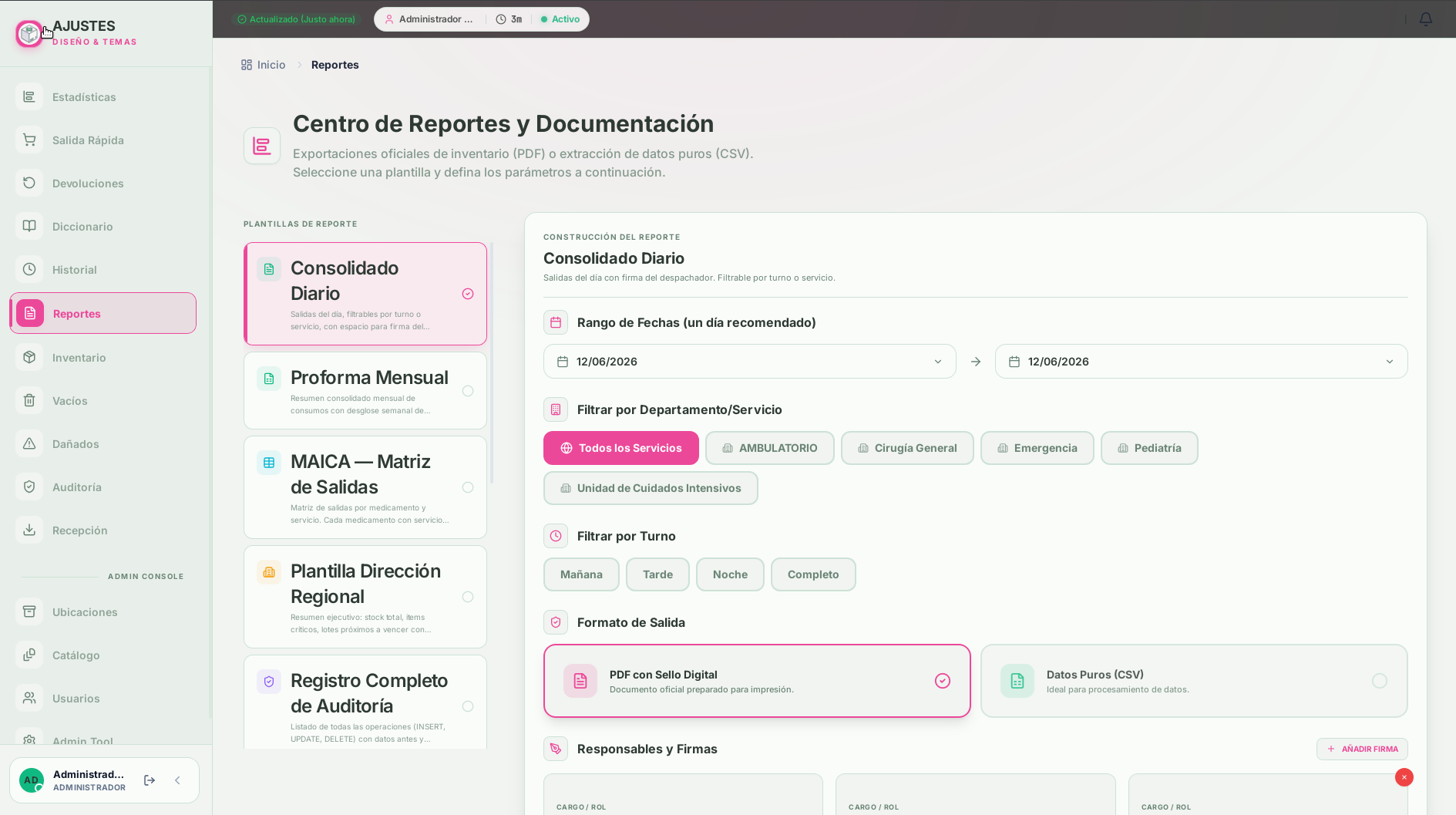Viewport: 1456px width, 815px height.
Task: Open the notifications bell
Action: [x=1426, y=19]
